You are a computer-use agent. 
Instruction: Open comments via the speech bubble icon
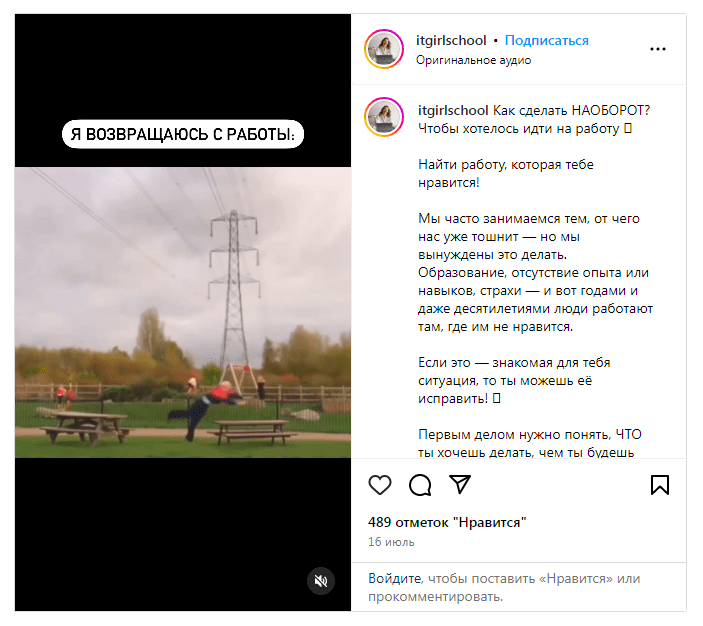pos(420,485)
